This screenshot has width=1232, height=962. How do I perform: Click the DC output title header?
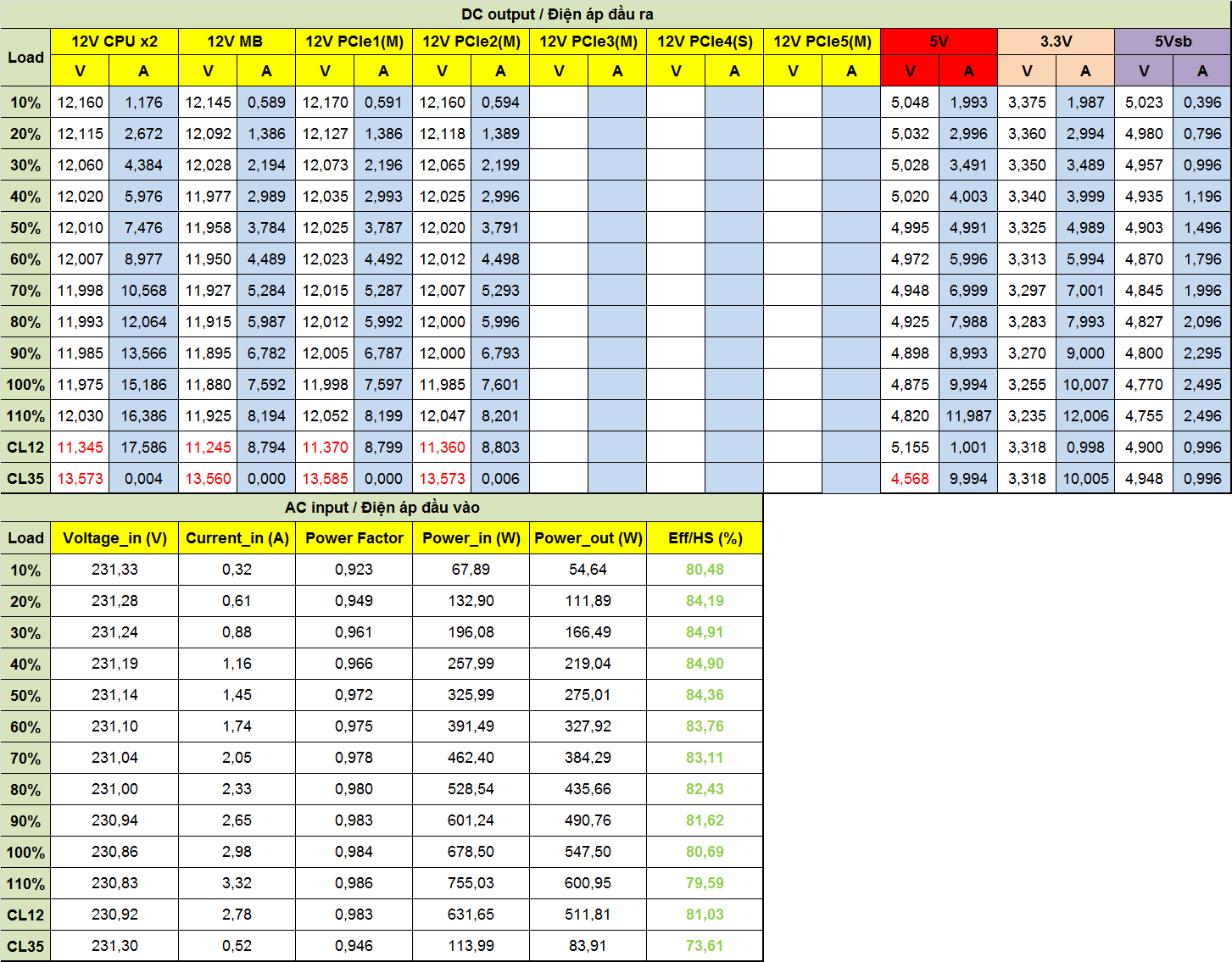557,14
